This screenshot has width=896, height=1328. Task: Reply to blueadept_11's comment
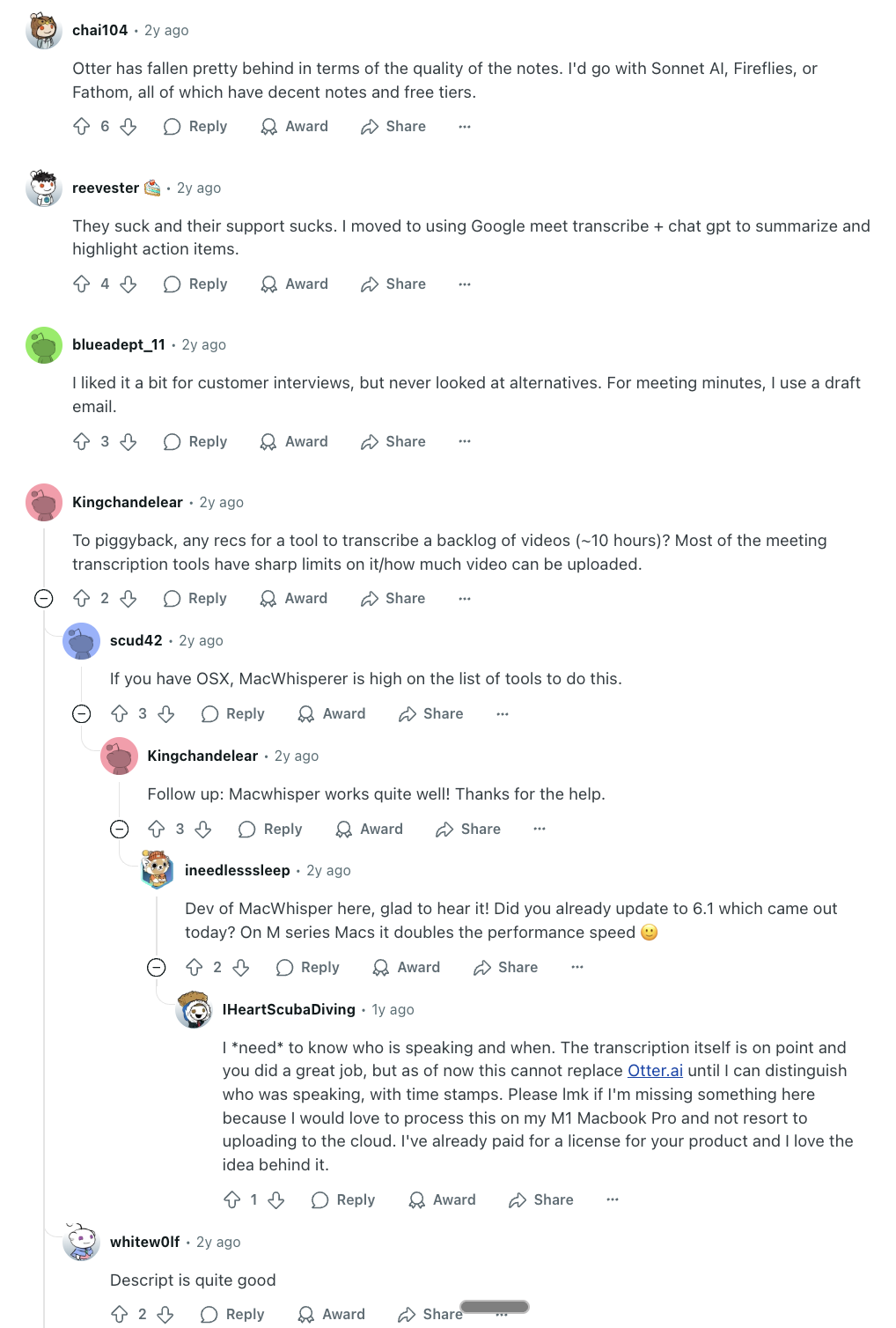(x=195, y=441)
